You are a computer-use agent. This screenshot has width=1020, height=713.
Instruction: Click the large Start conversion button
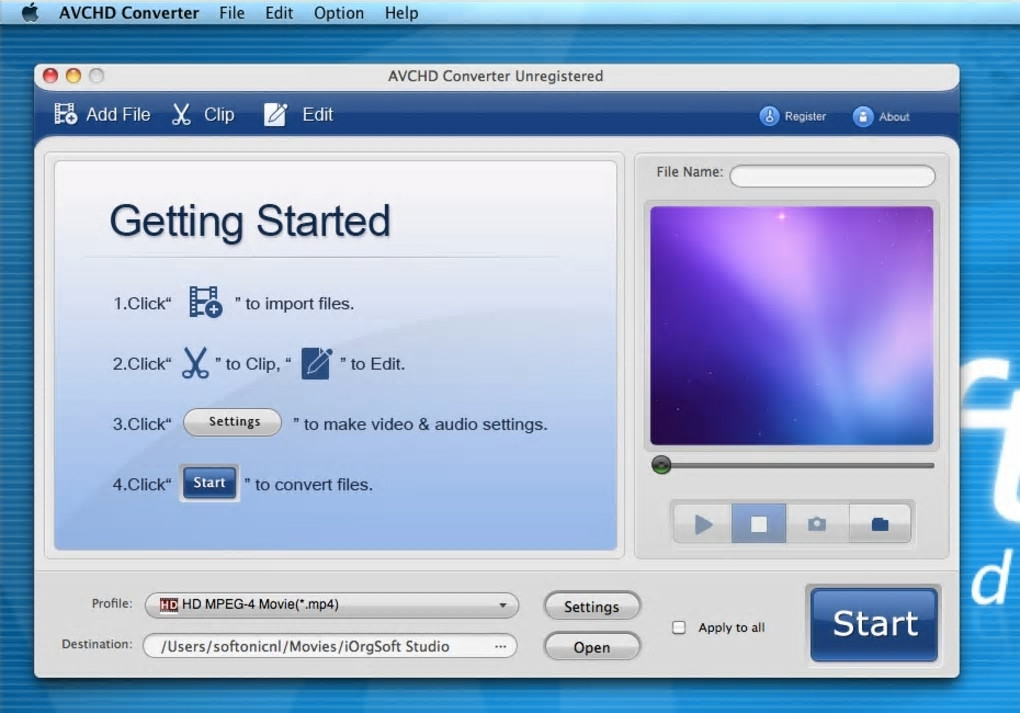click(x=874, y=624)
